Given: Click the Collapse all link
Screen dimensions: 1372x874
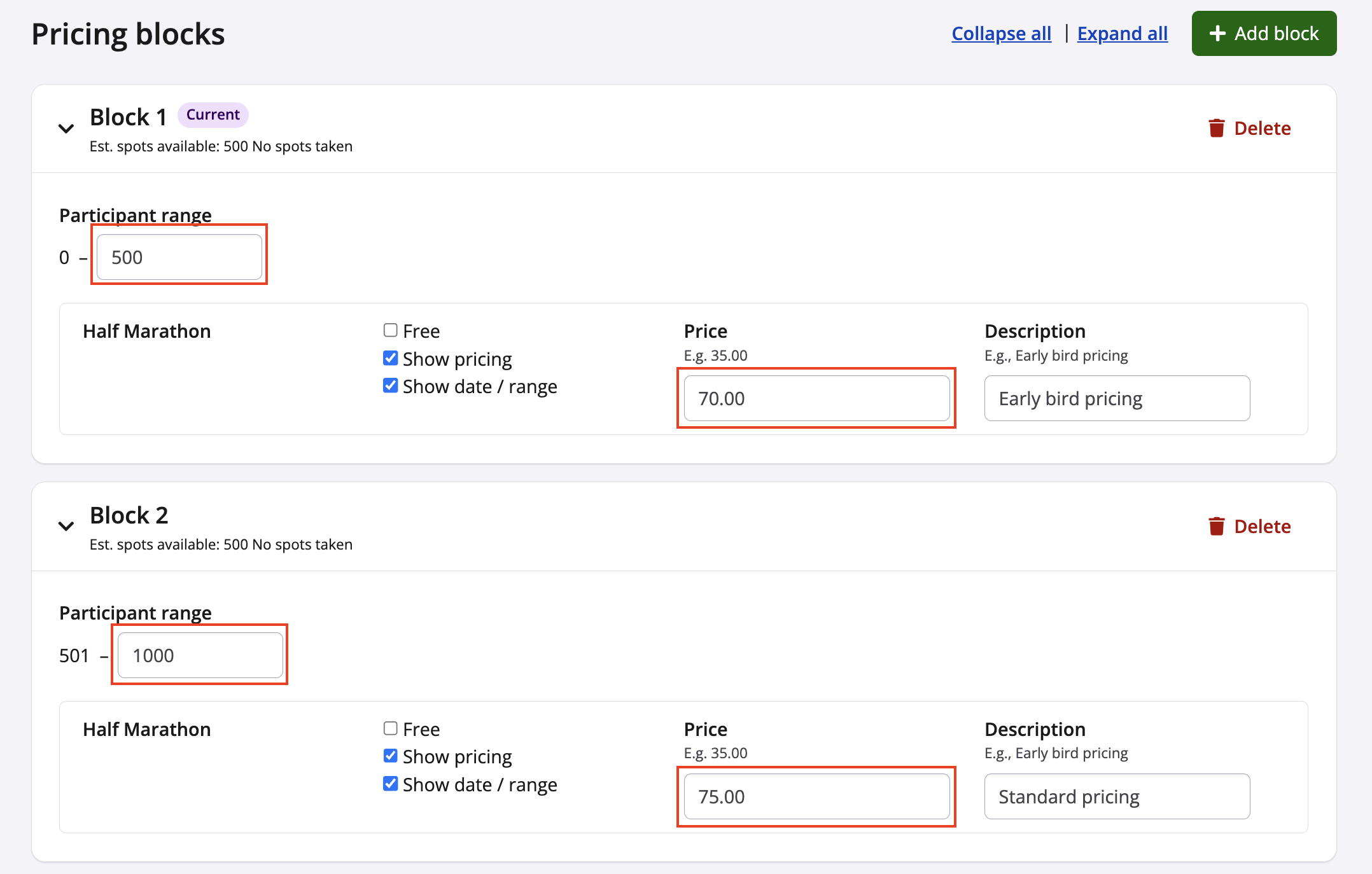Looking at the screenshot, I should coord(1001,34).
